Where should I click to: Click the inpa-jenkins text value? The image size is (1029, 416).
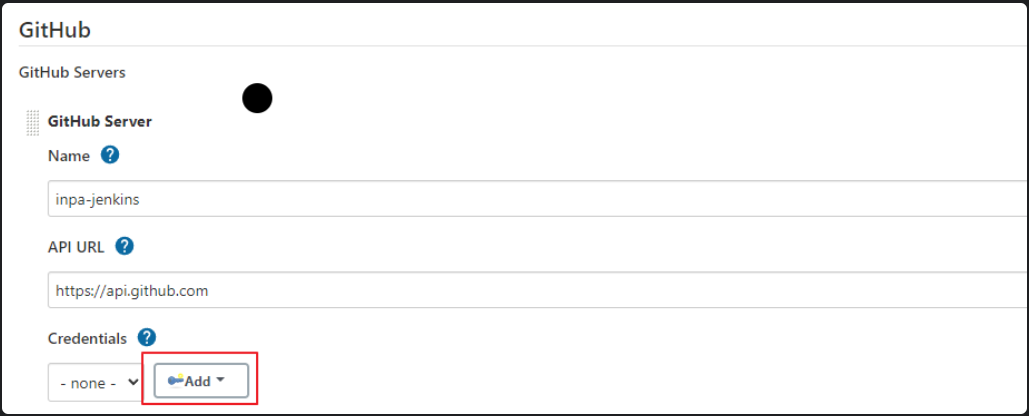(98, 199)
